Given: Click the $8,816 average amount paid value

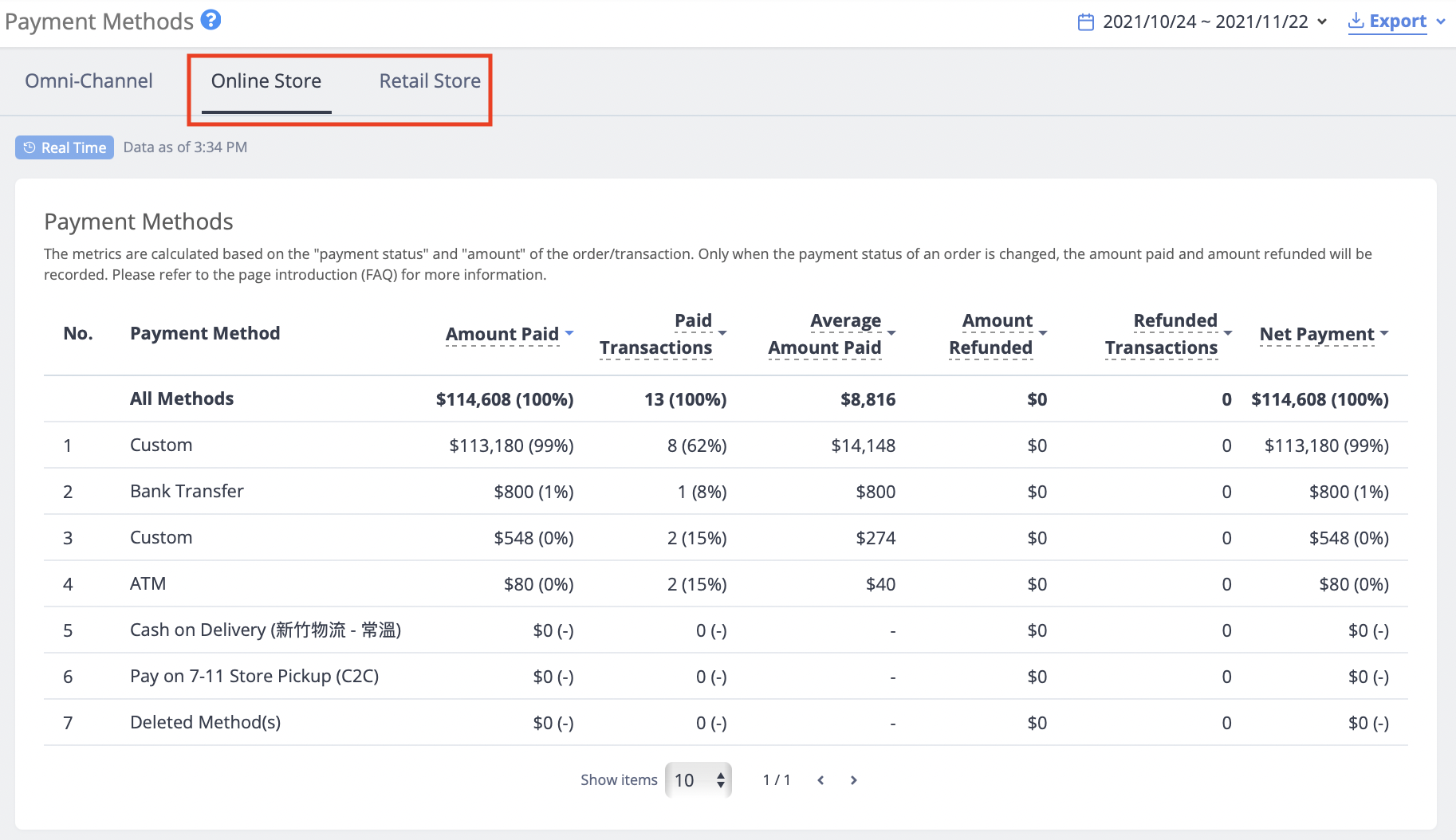Looking at the screenshot, I should click(x=868, y=399).
